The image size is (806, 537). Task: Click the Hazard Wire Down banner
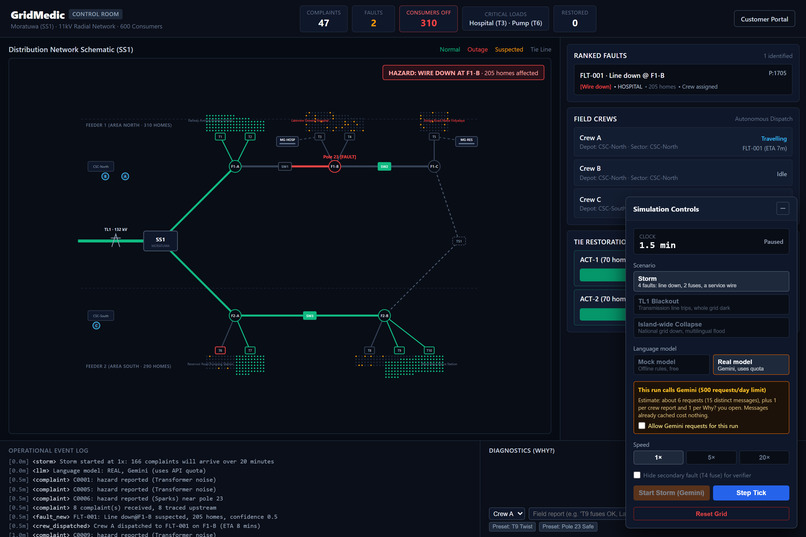(463, 73)
